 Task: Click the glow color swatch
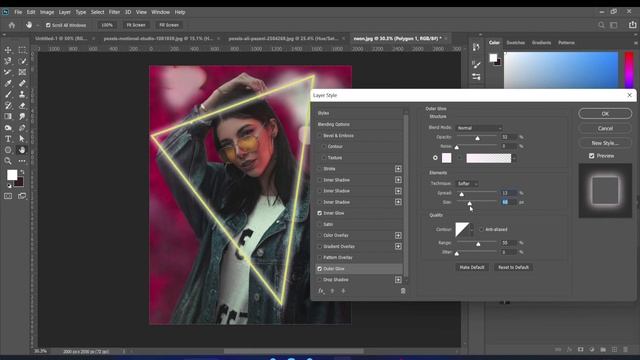point(447,158)
